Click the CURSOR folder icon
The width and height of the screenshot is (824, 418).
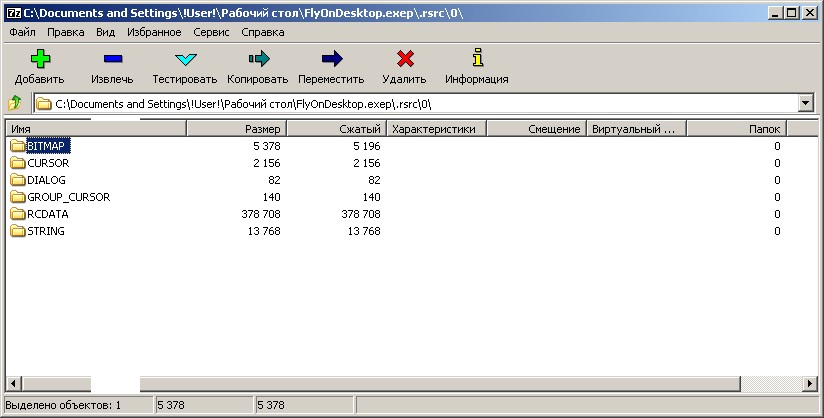point(18,163)
